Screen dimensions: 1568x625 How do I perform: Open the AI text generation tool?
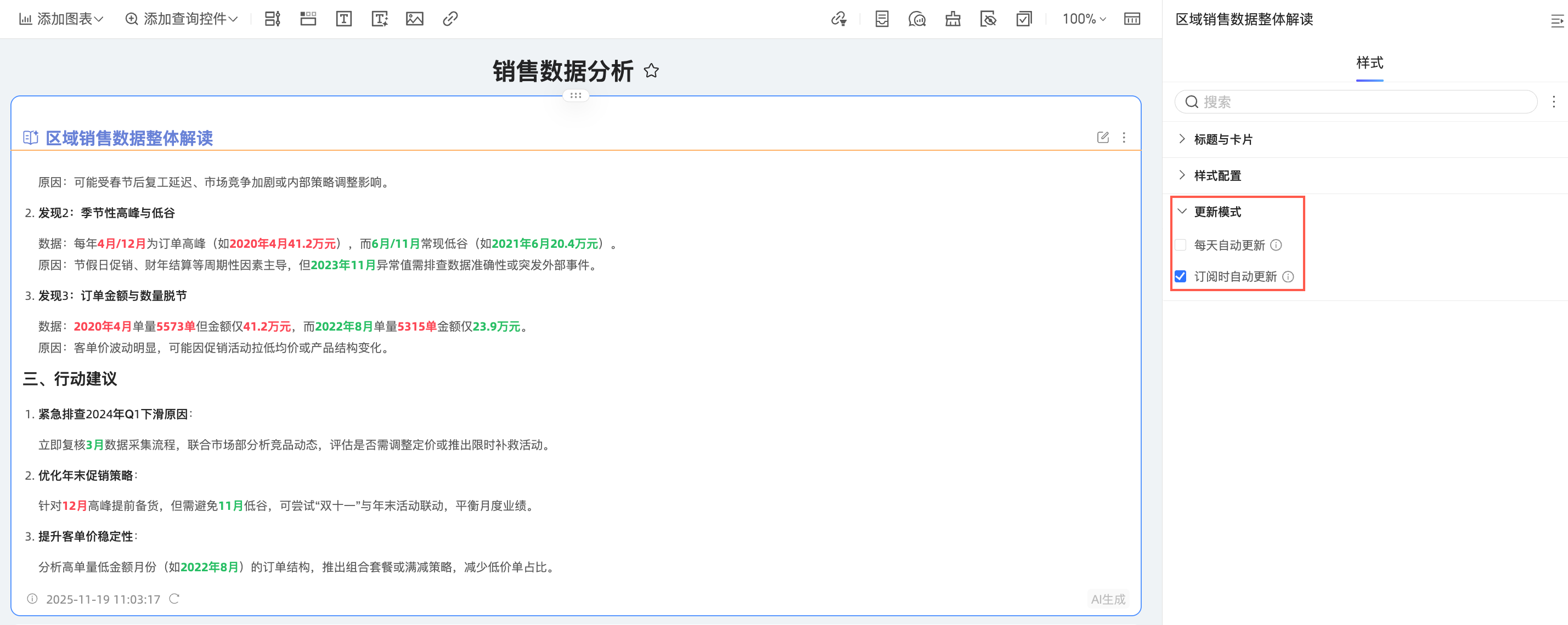(x=379, y=19)
